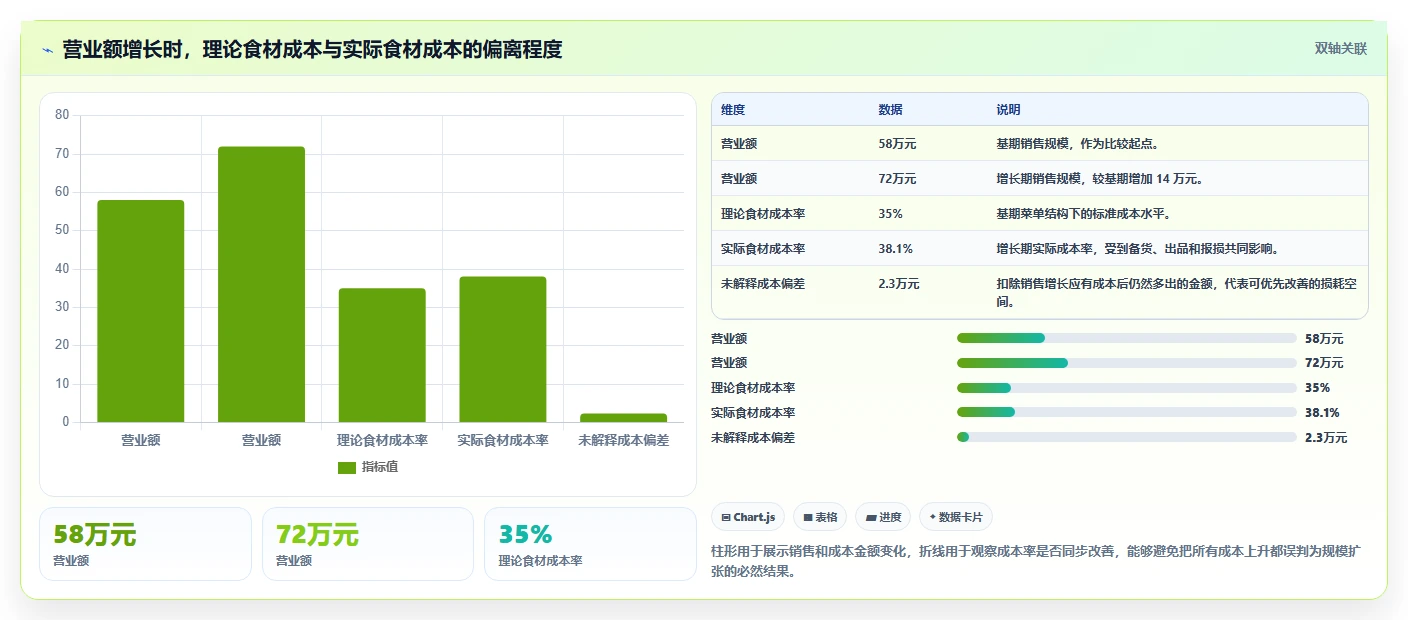Click 未解释成本偏差 label in progress list

point(753,438)
